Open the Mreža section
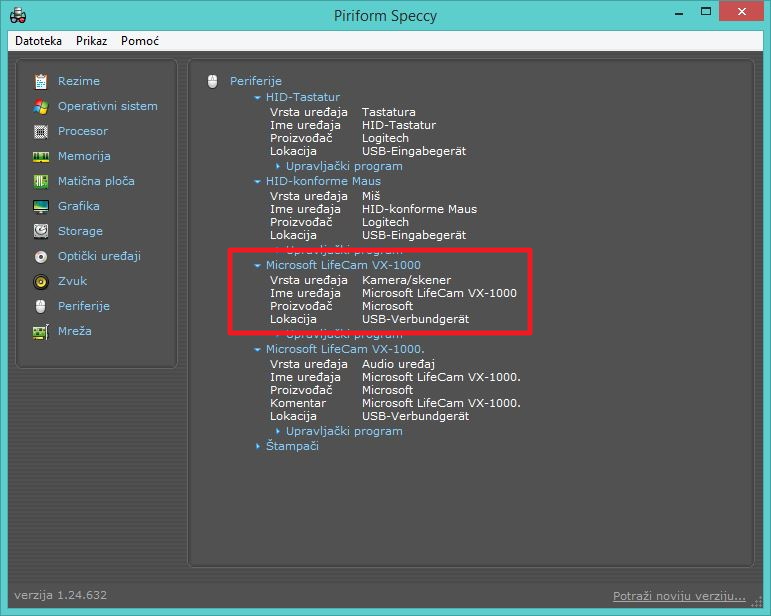This screenshot has width=771, height=616. [75, 331]
